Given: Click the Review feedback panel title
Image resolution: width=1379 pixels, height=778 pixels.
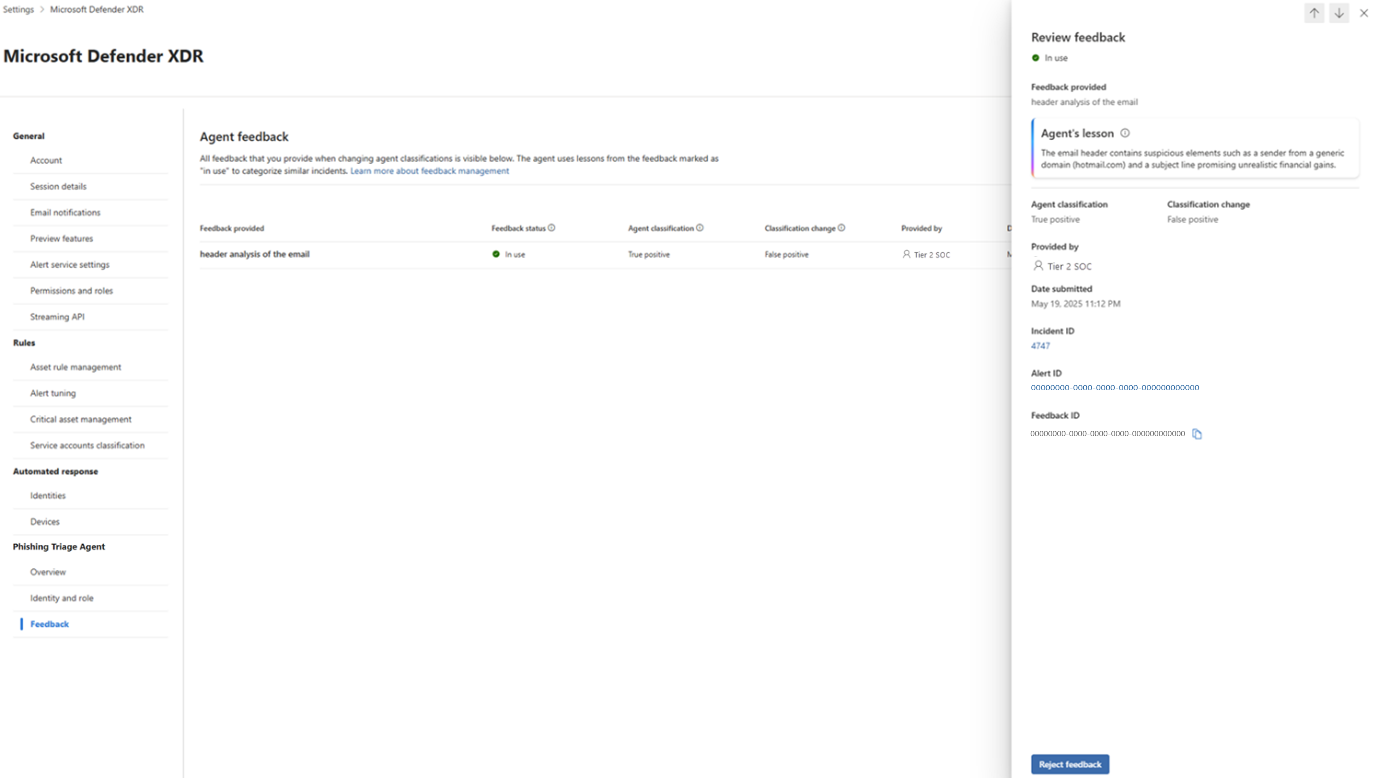Looking at the screenshot, I should 1078,37.
